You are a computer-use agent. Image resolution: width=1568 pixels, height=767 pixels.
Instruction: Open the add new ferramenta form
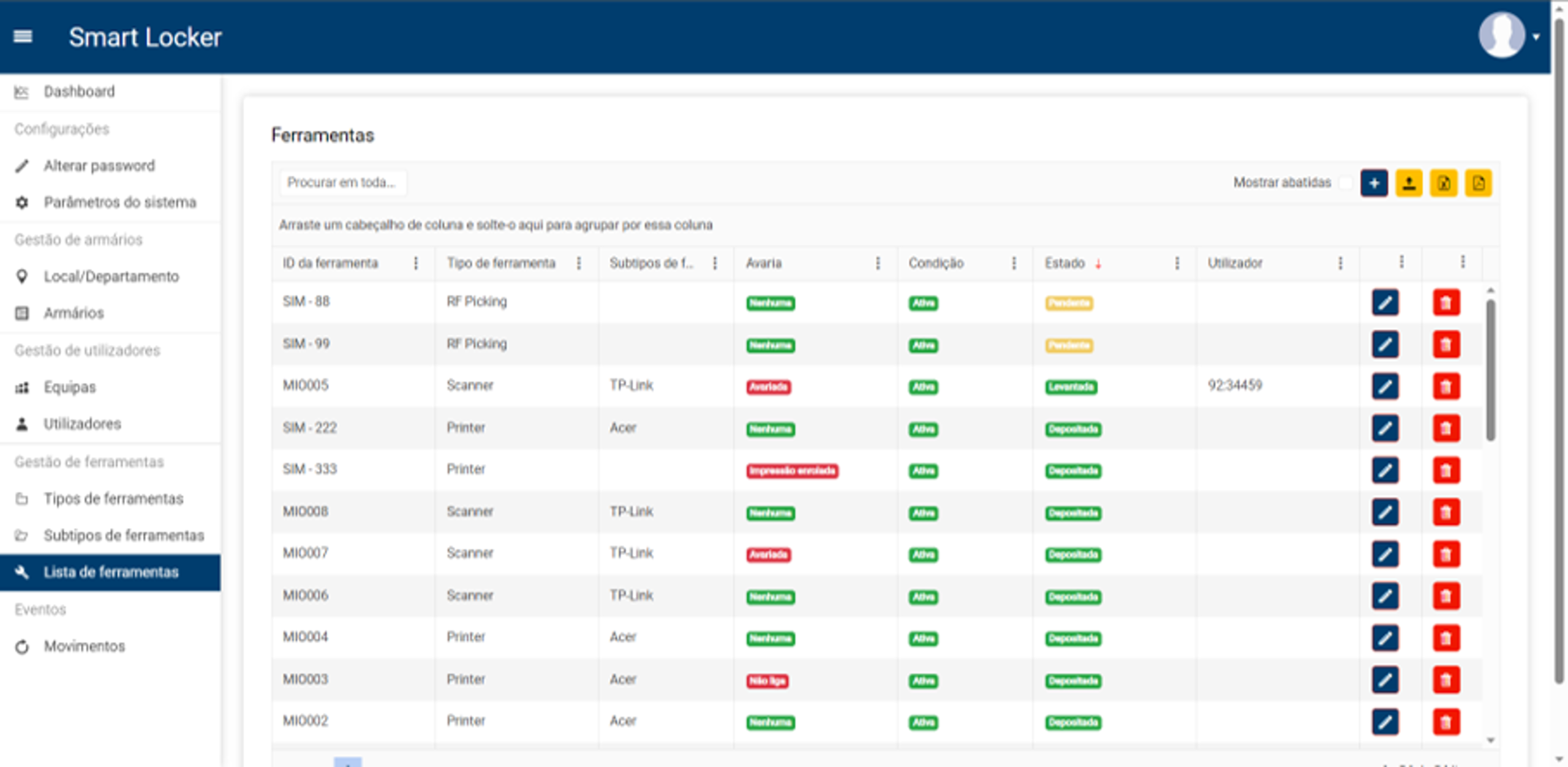(x=1374, y=182)
